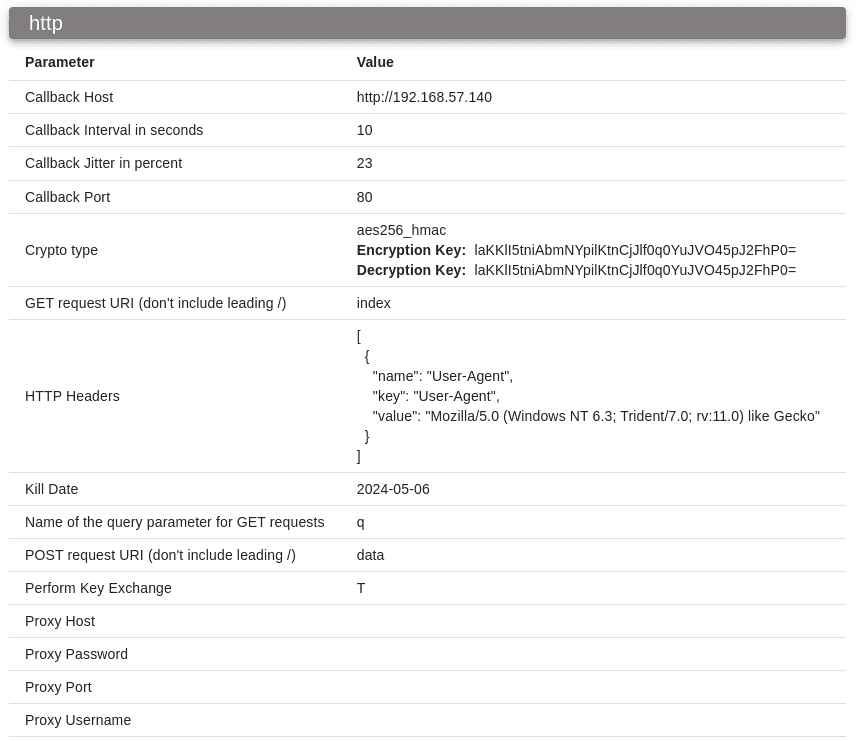Click the Proxy Port row label
This screenshot has height=741, width=866.
[58, 687]
